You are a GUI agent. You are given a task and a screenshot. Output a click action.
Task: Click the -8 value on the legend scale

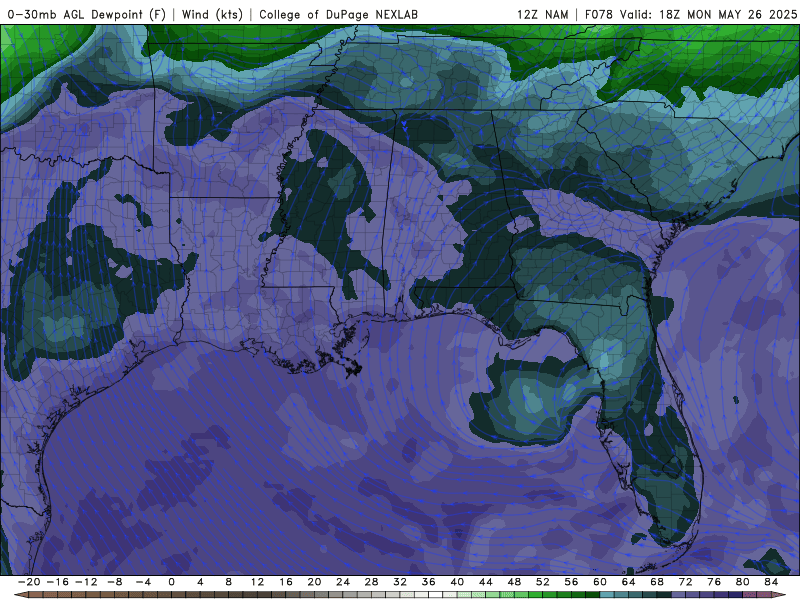coord(114,582)
